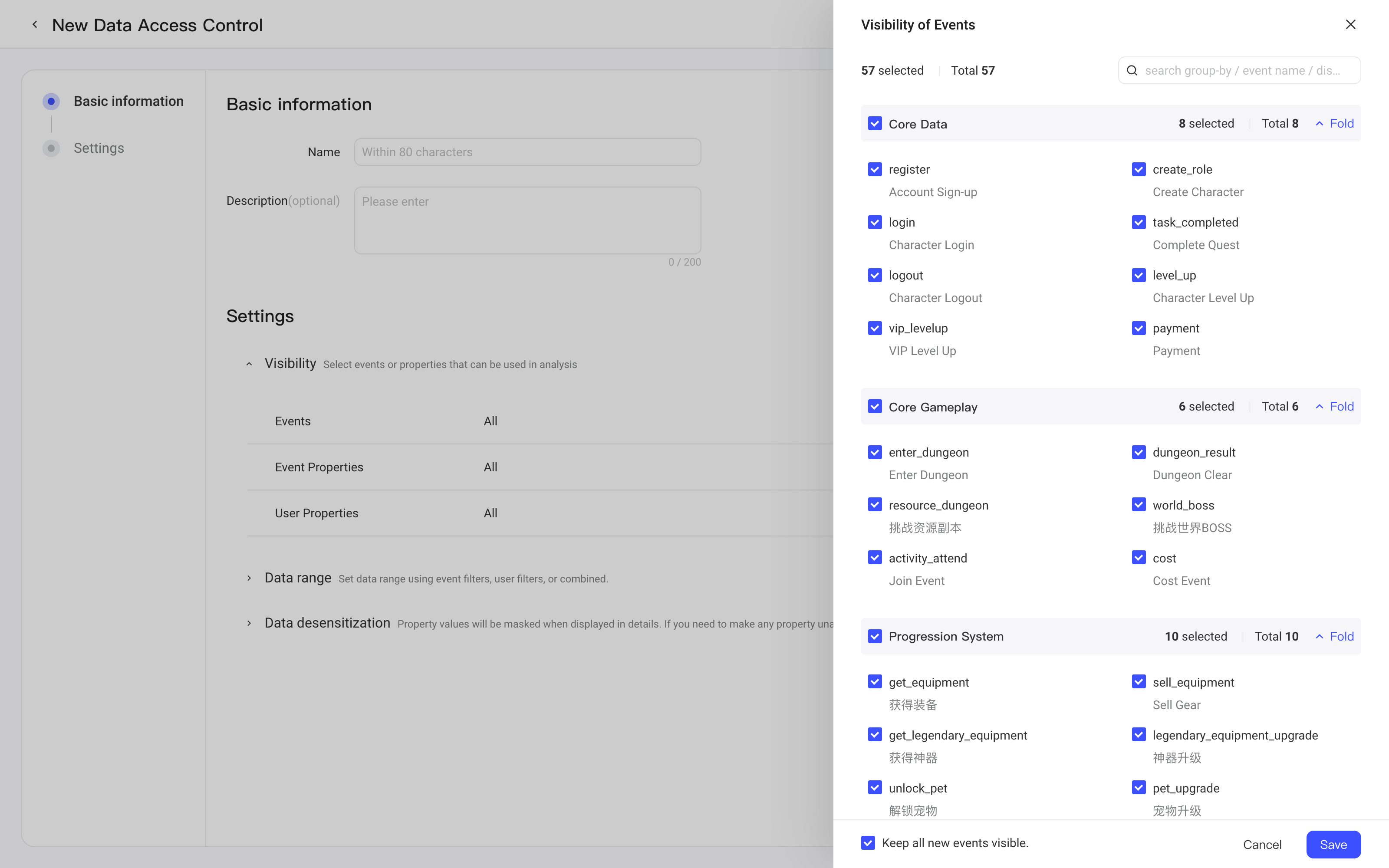Uncheck Progression System group checkbox
This screenshot has width=1389, height=868.
point(875,636)
